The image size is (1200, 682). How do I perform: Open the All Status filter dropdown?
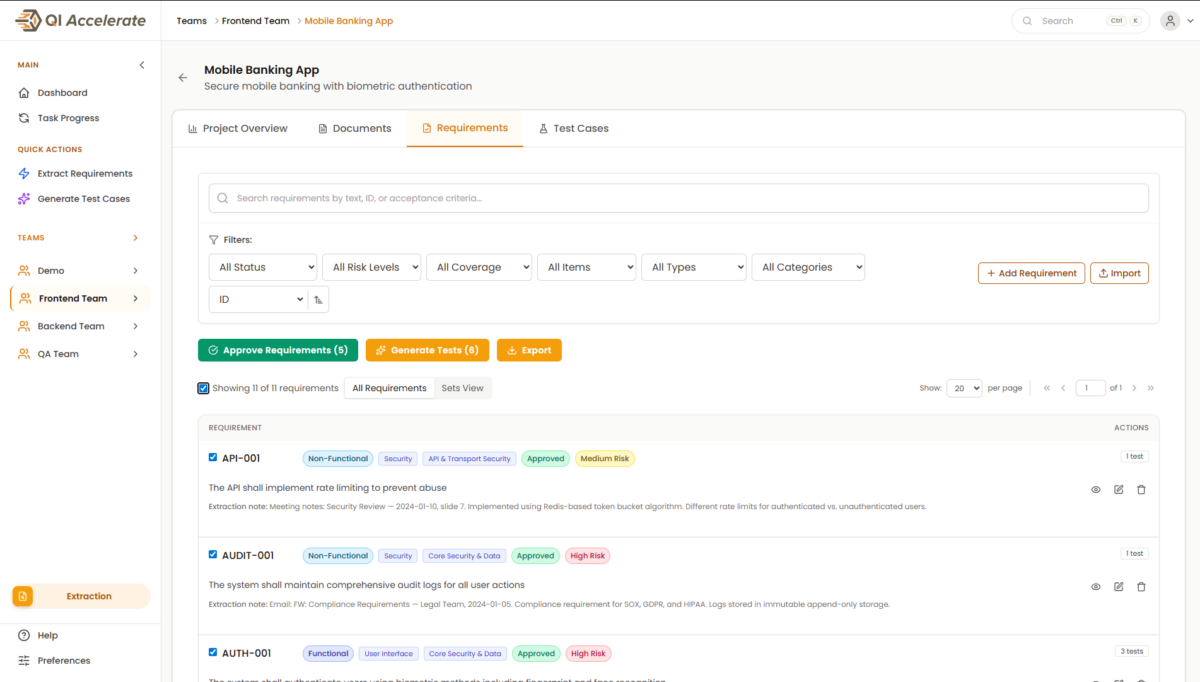tap(262, 268)
